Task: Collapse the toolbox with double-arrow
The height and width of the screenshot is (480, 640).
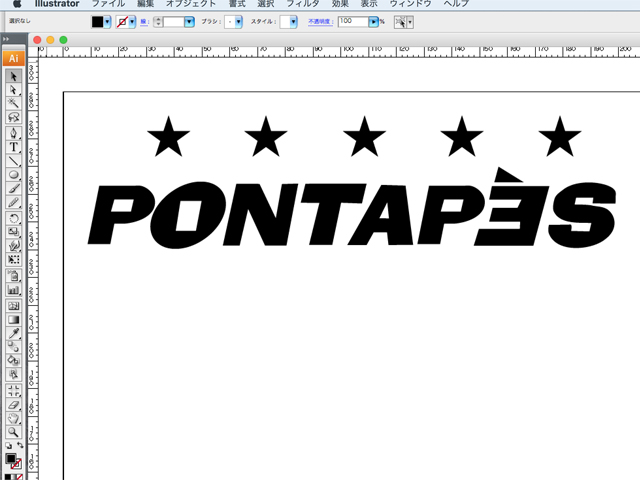Action: pyautogui.click(x=6, y=39)
